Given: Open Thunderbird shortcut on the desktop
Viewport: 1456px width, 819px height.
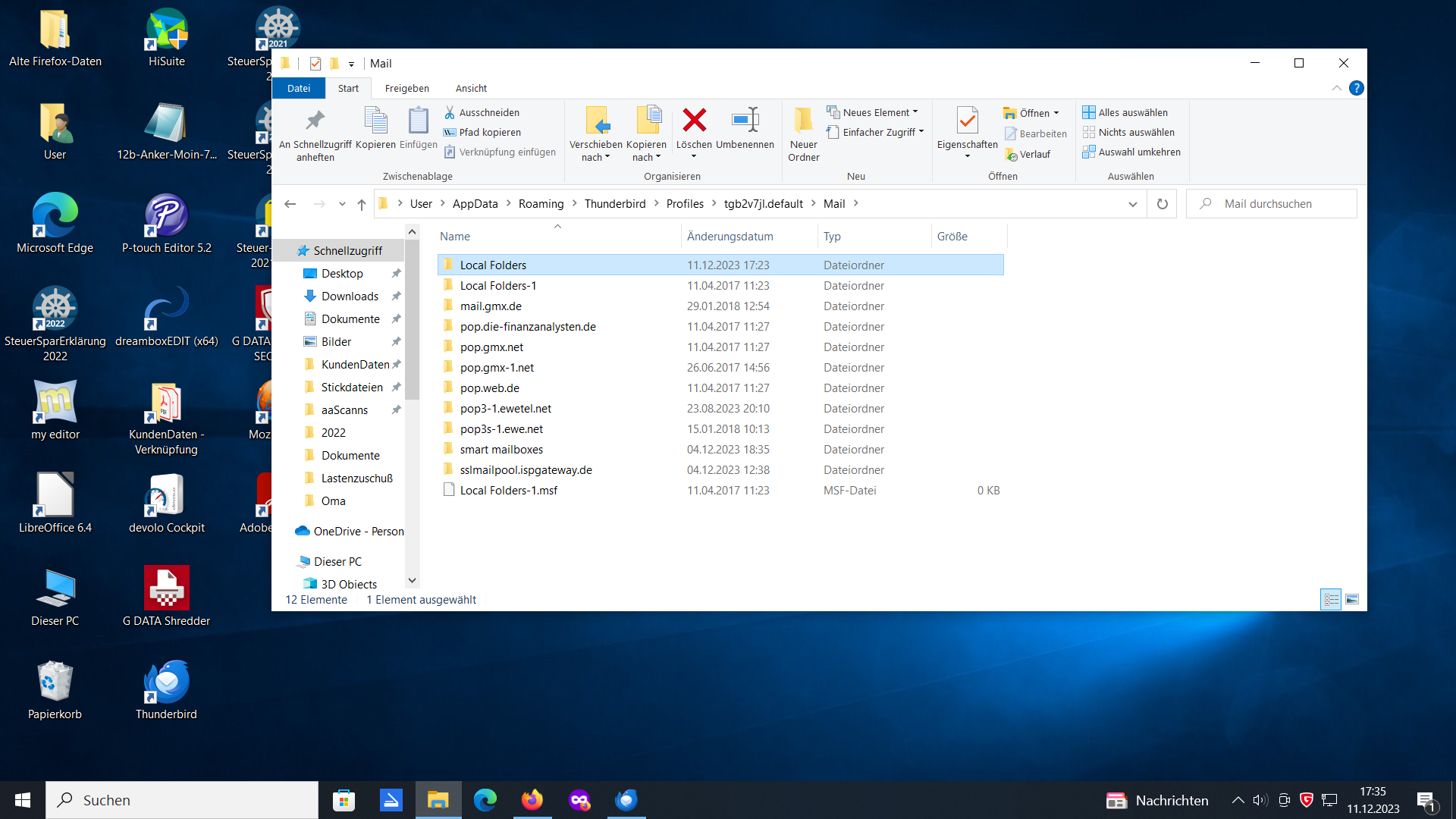Looking at the screenshot, I should pyautogui.click(x=166, y=690).
